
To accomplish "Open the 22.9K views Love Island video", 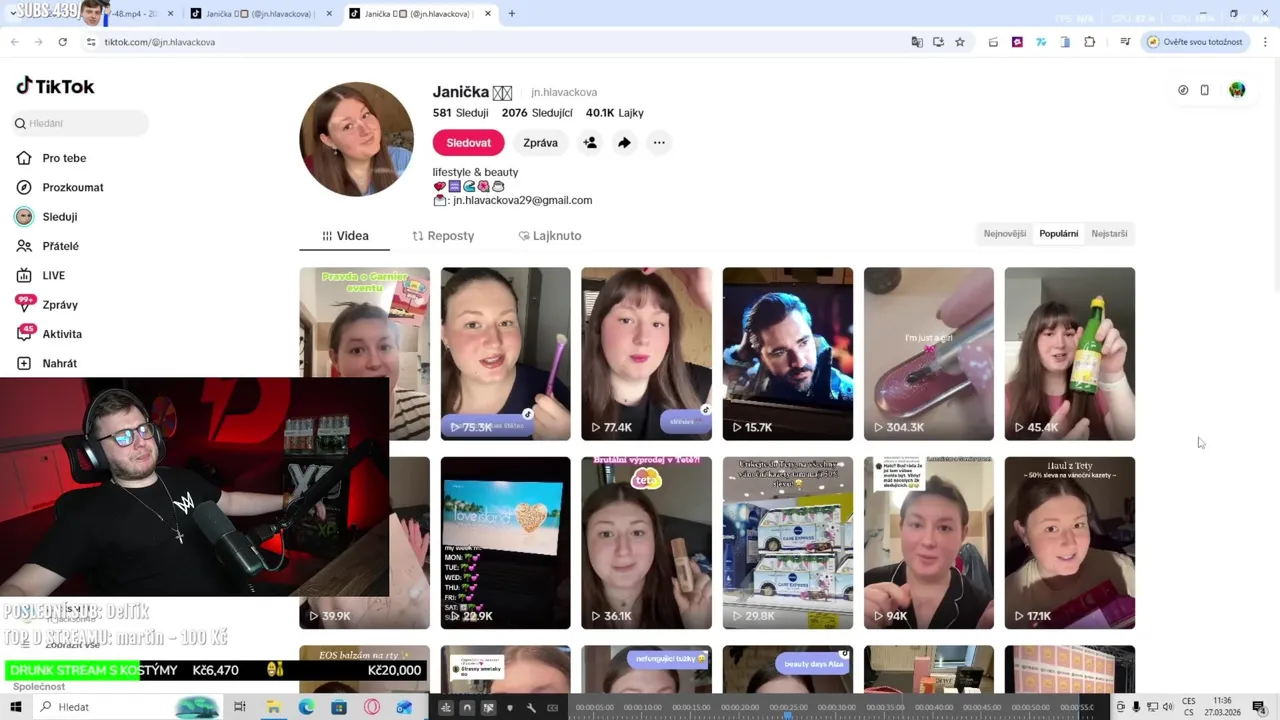I will 505,543.
